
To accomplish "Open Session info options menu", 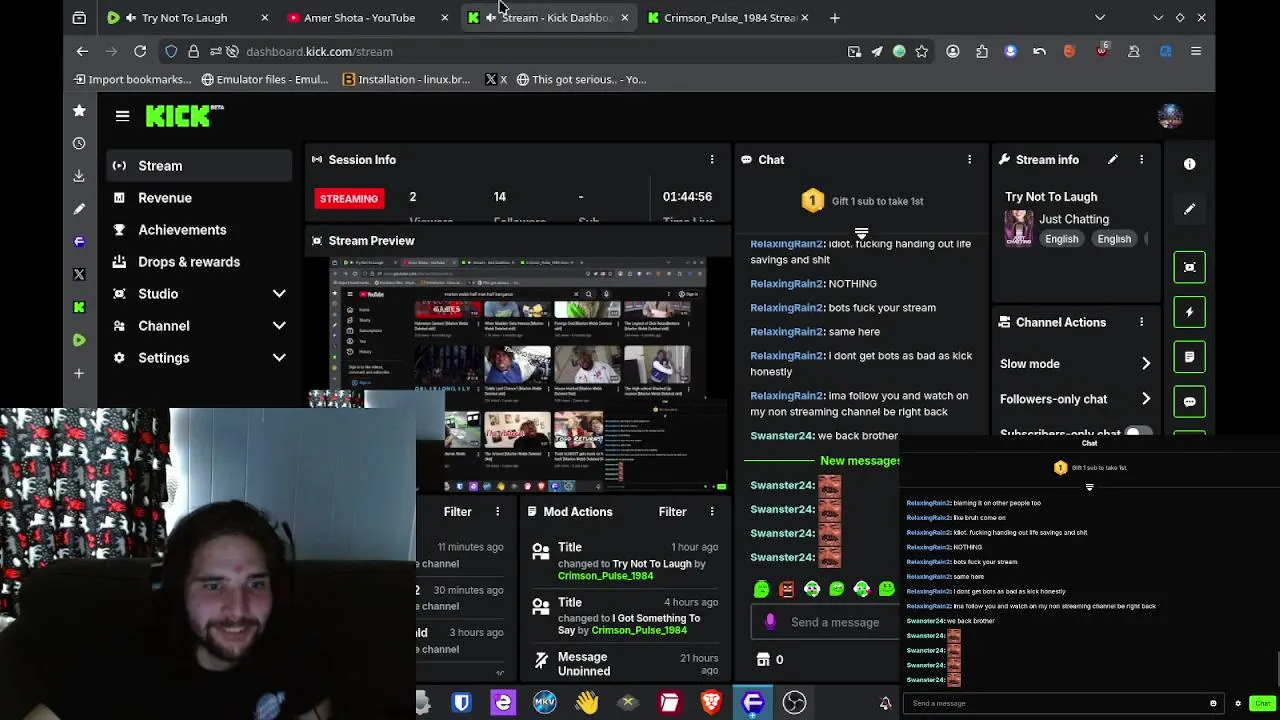I will coord(712,160).
